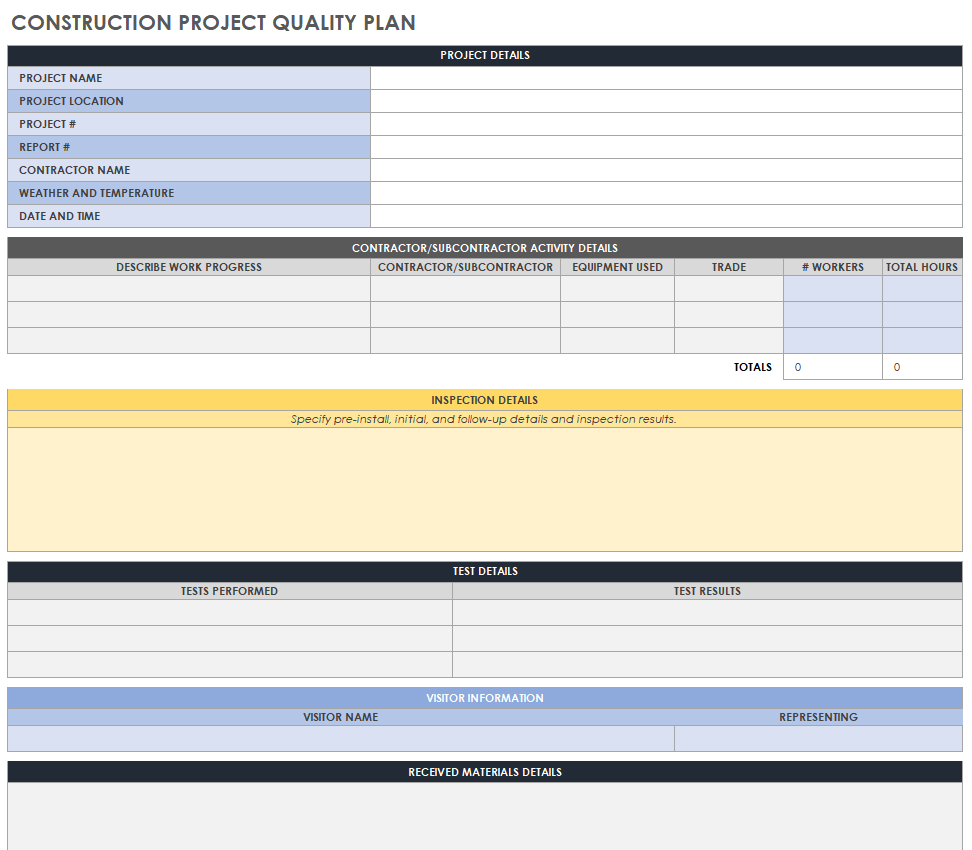The image size is (972, 850).
Task: Select first row under Describe Work Progress
Action: pos(189,289)
